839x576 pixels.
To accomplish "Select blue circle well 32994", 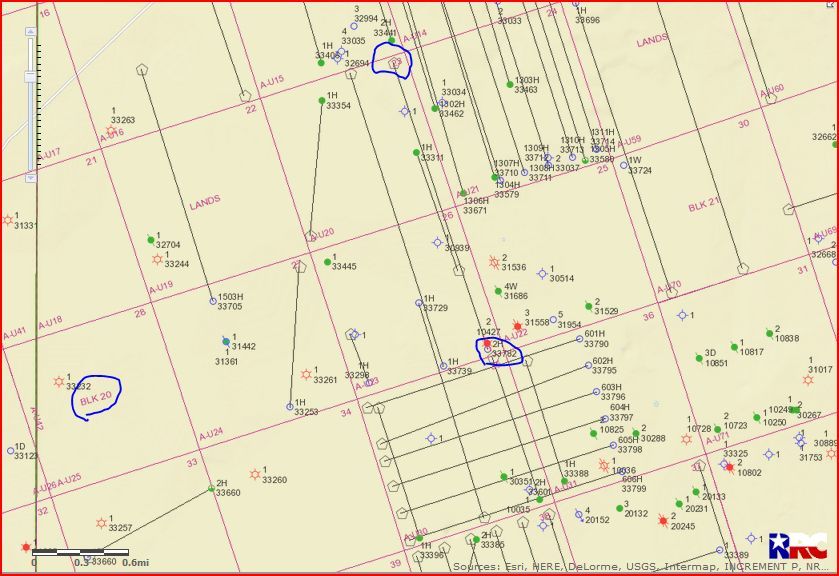I will (x=354, y=26).
